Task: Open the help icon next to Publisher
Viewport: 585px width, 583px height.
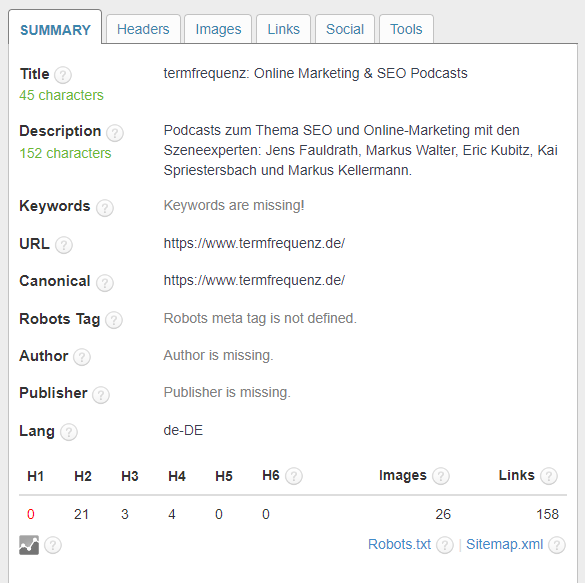Action: (101, 395)
